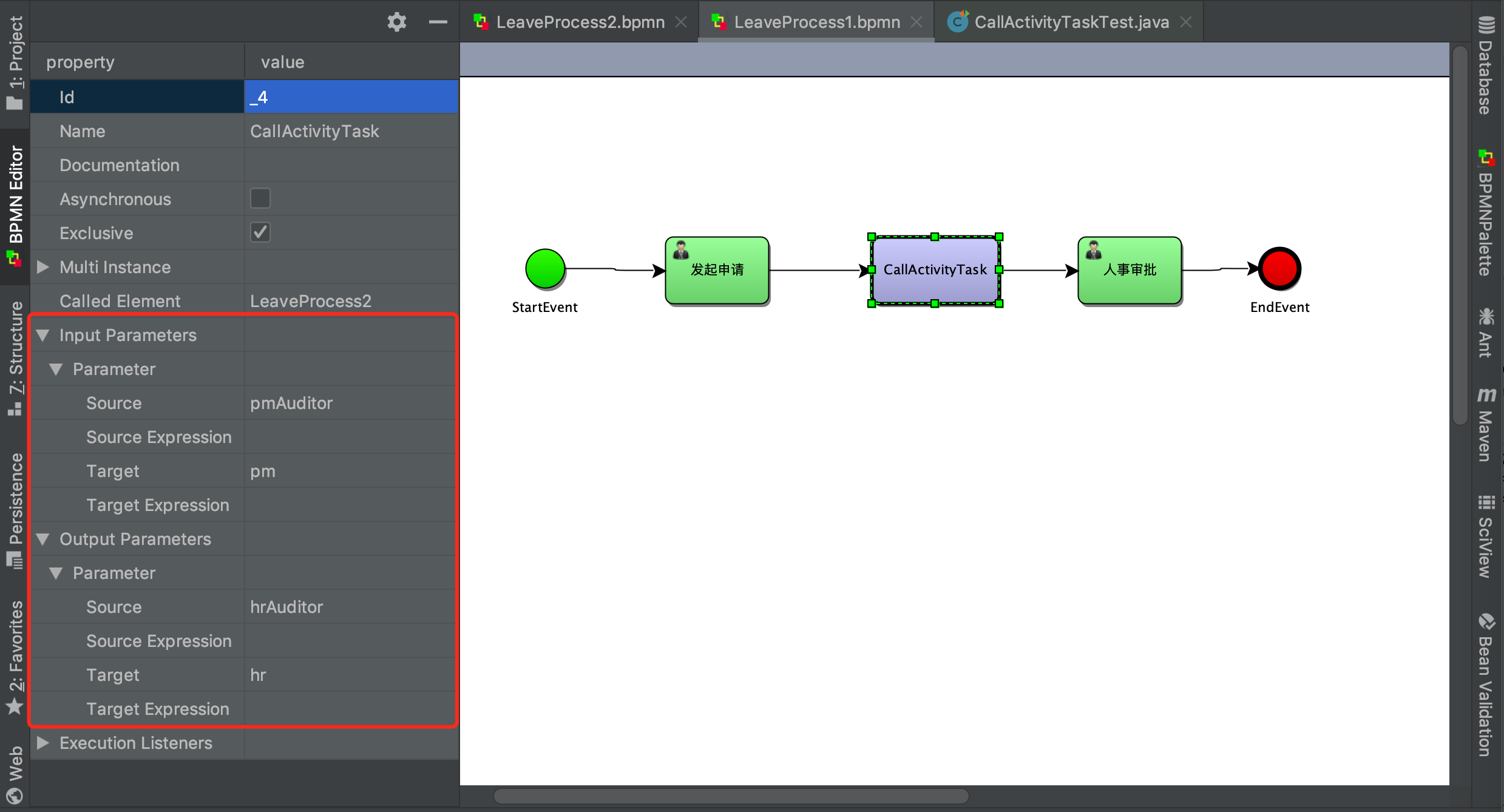
Task: Open the panel settings gear icon
Action: click(396, 22)
